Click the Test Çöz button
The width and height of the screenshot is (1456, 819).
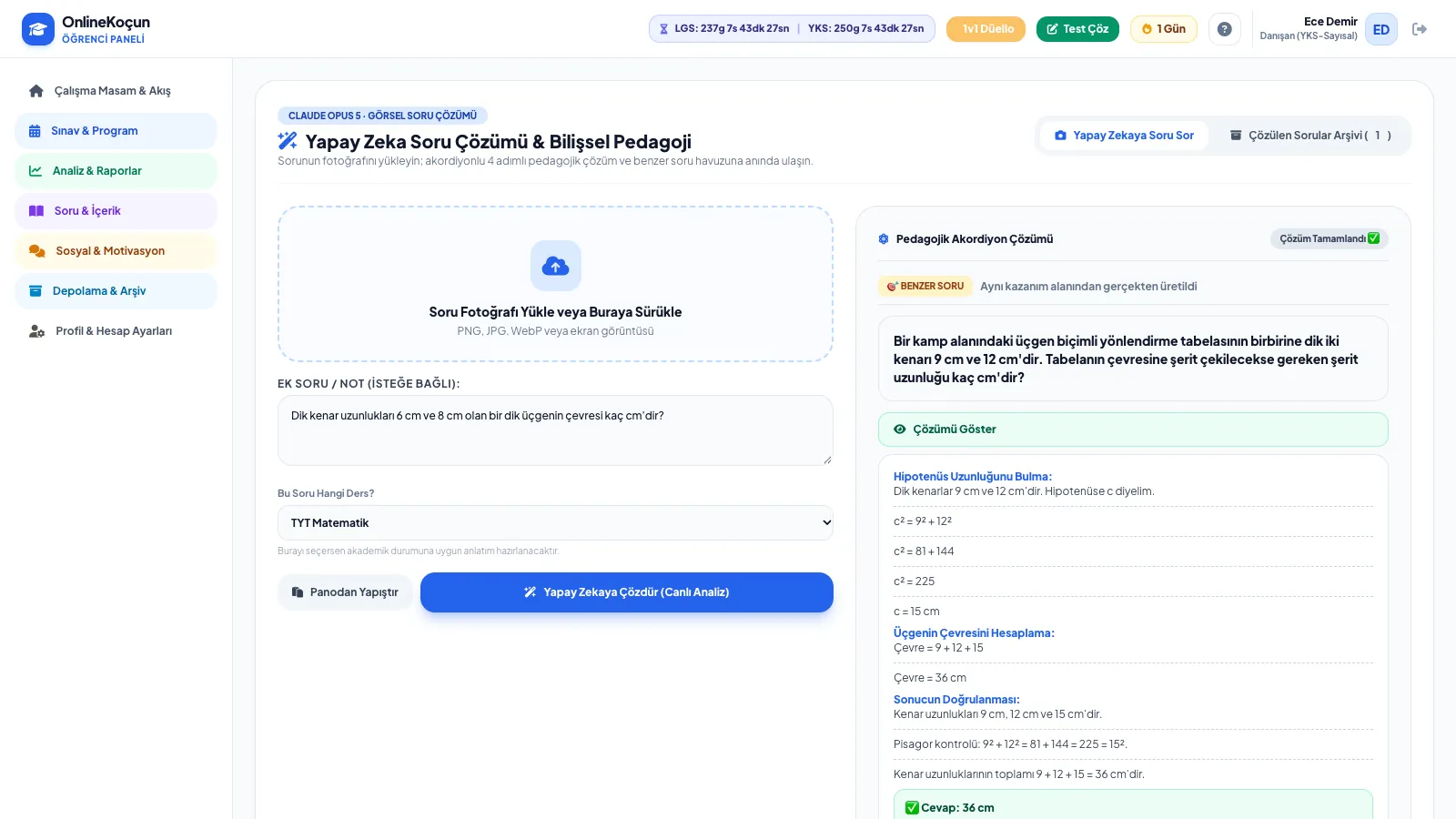pos(1077,29)
